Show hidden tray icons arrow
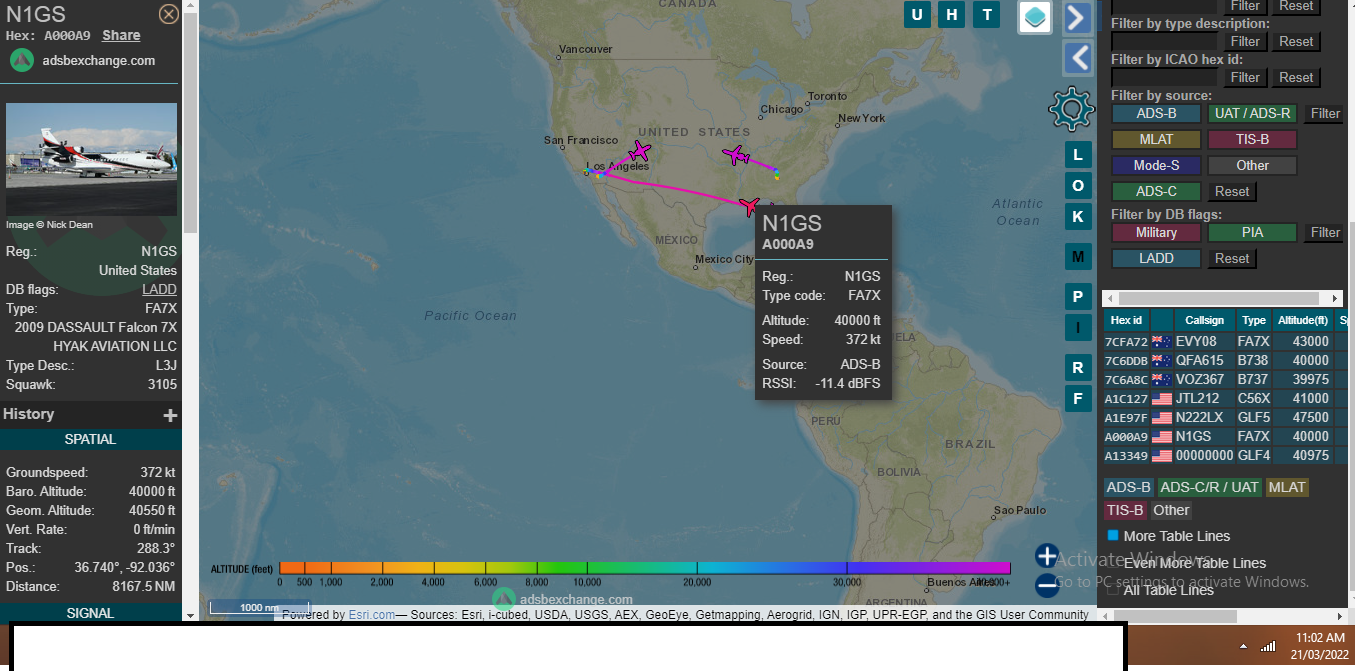 [x=1243, y=646]
